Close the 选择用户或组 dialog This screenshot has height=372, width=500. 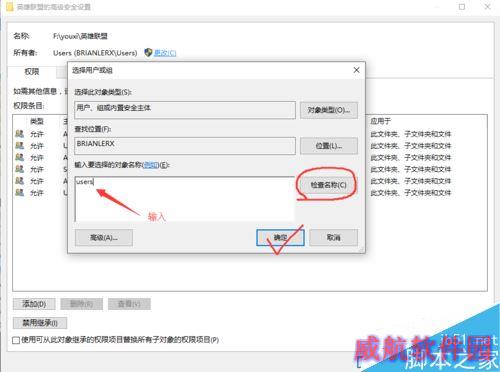pyautogui.click(x=356, y=70)
